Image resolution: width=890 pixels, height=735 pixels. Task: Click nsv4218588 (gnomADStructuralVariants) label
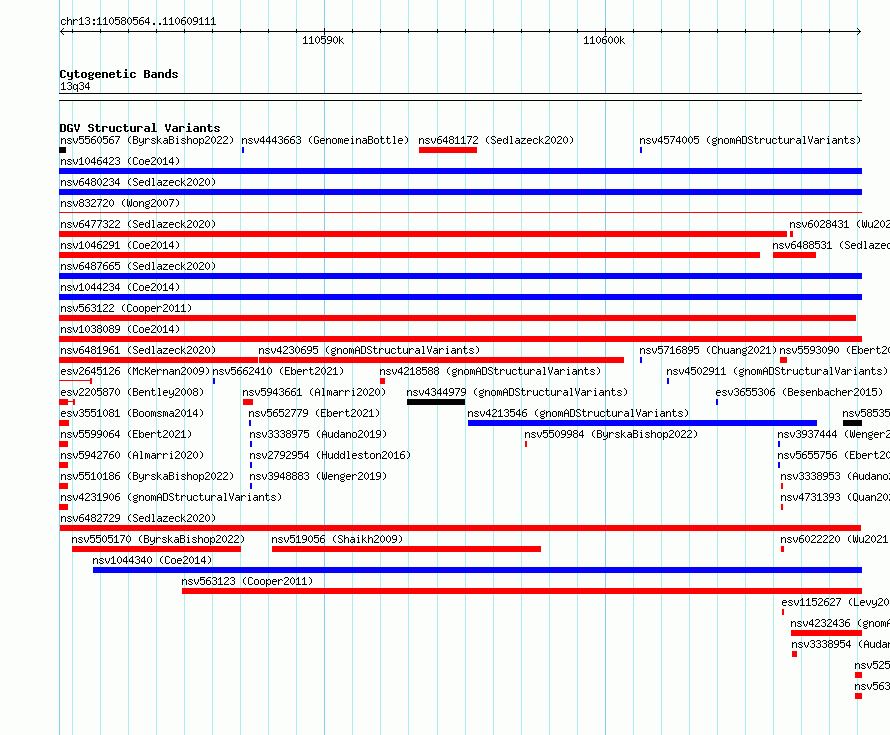(490, 371)
